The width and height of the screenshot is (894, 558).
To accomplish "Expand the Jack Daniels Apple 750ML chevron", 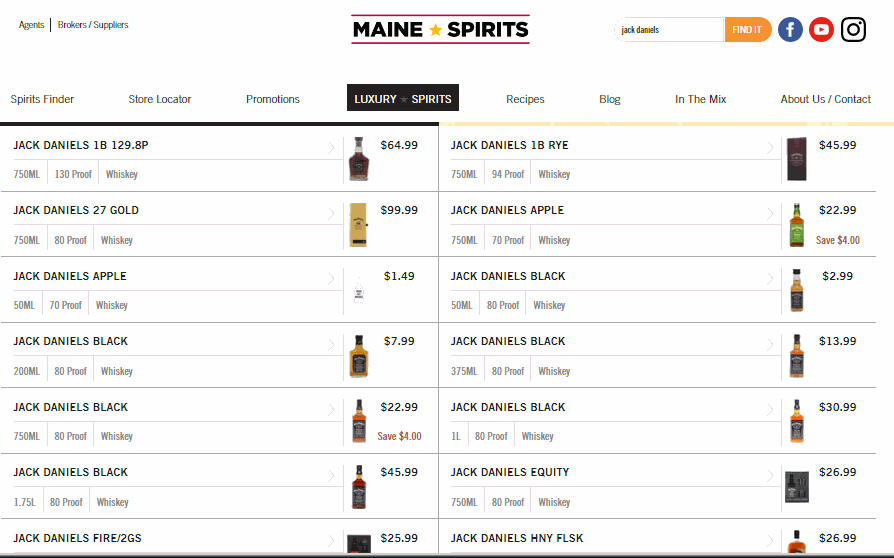I will [770, 214].
